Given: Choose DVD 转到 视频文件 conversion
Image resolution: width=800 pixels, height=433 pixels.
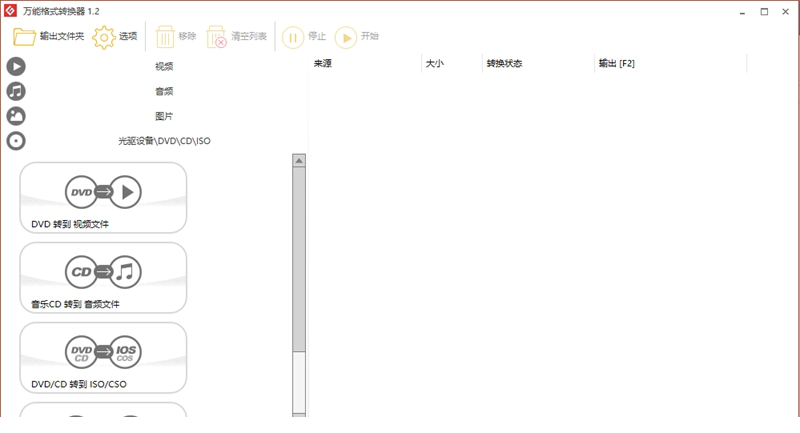Looking at the screenshot, I should 103,198.
